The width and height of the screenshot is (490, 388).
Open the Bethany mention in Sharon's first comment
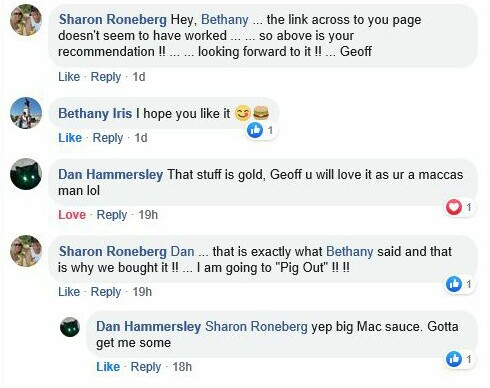point(225,20)
